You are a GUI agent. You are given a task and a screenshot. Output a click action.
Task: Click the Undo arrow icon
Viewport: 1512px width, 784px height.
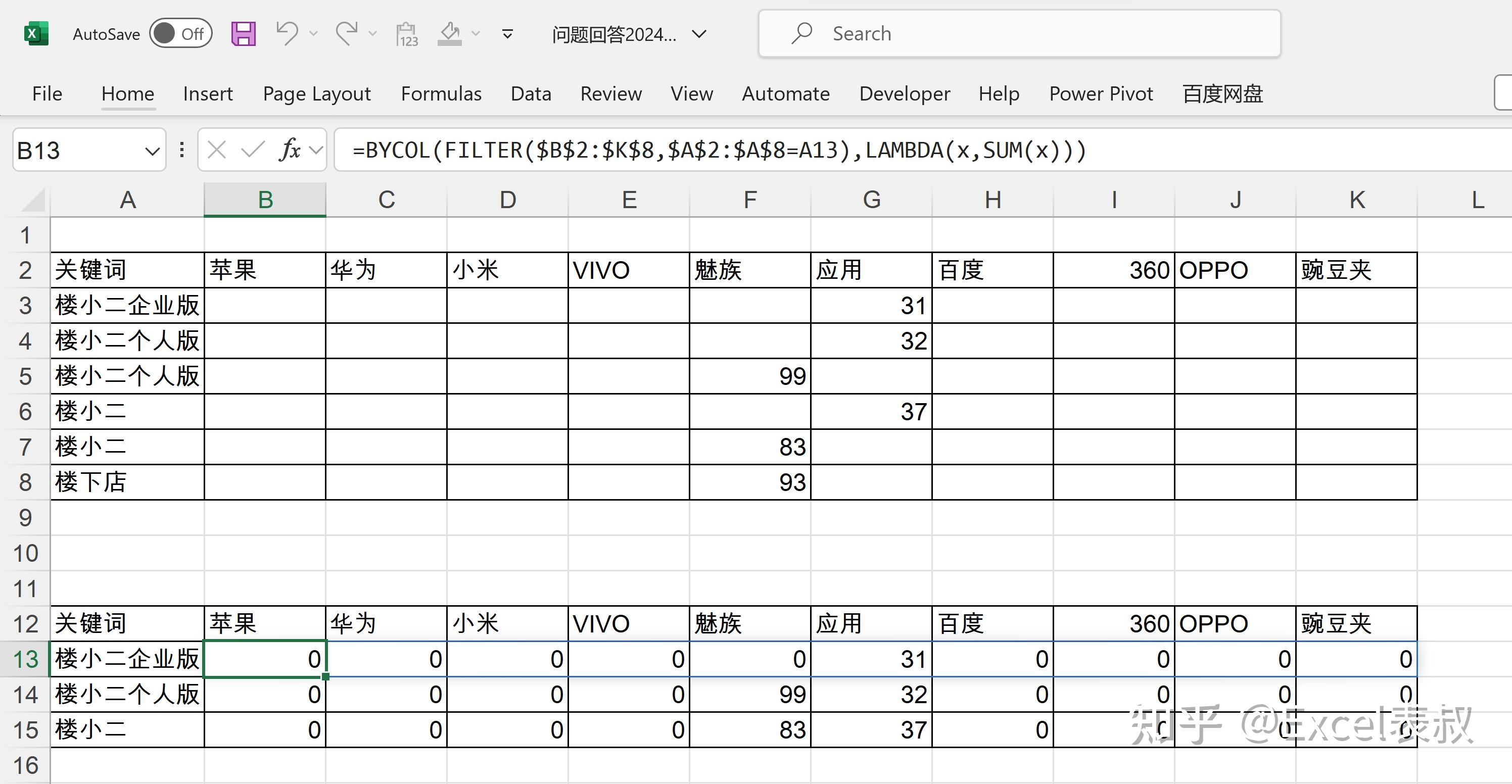pos(288,33)
